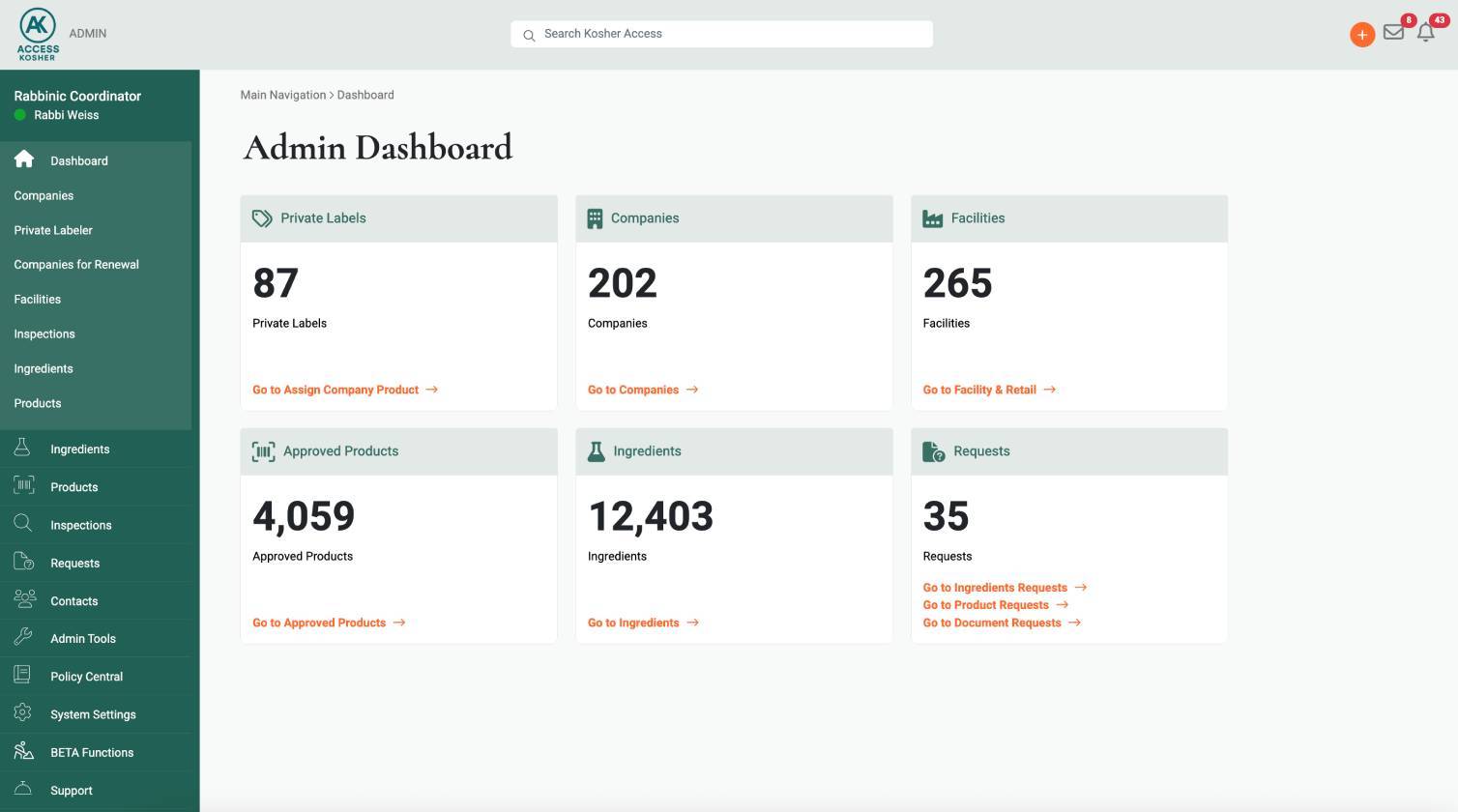
Task: Click the Search Kosher Access field
Action: 720,34
